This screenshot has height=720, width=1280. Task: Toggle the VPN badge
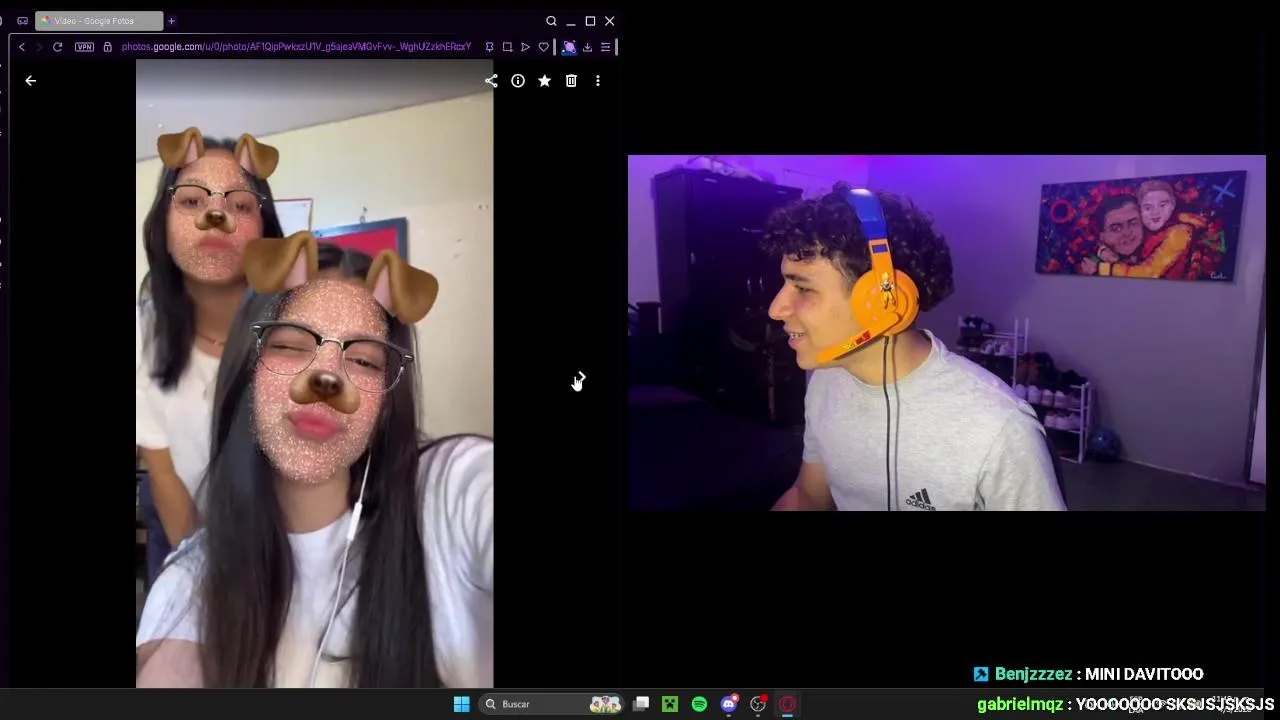point(84,47)
